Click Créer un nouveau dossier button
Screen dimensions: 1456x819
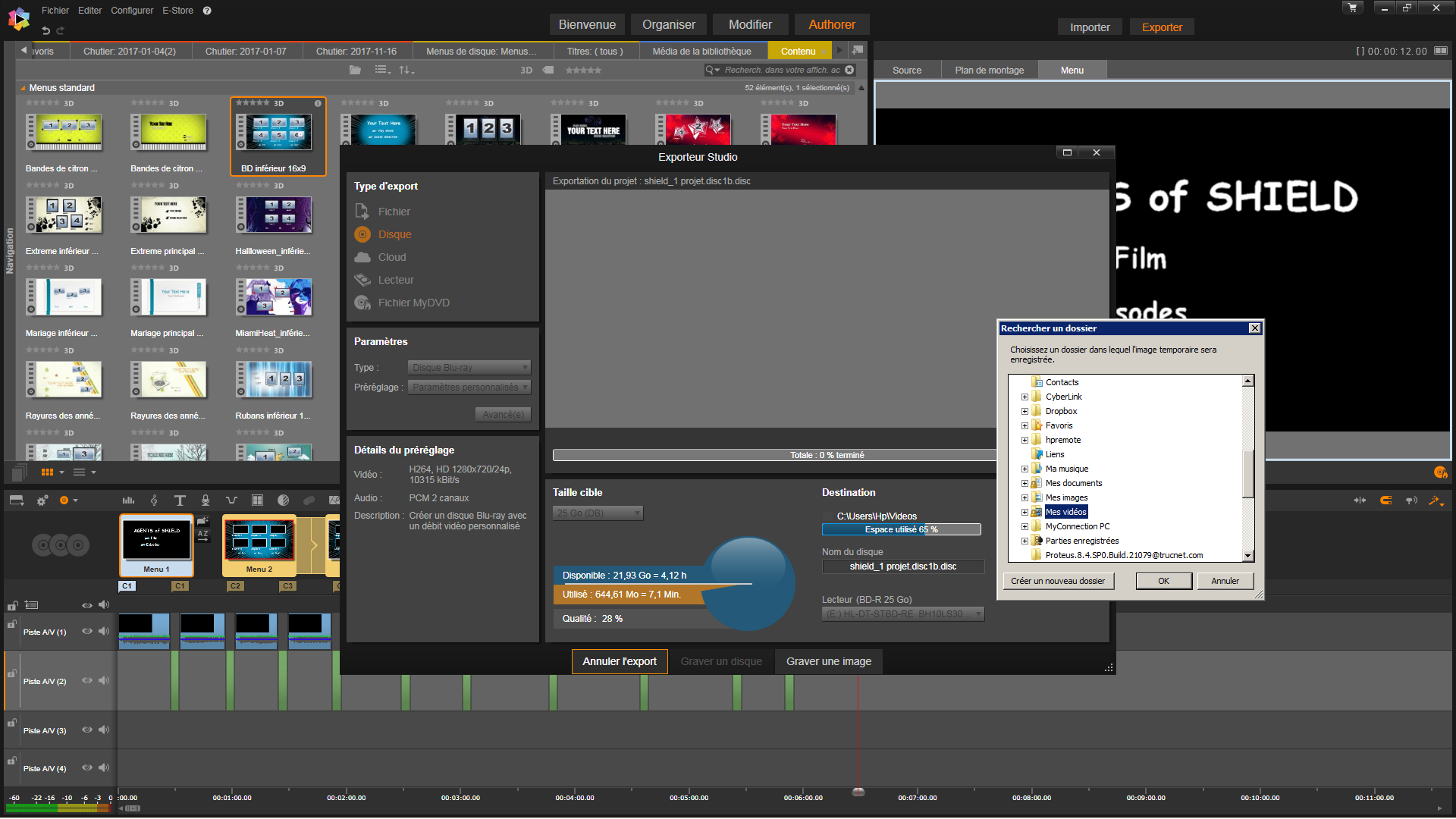(1058, 581)
